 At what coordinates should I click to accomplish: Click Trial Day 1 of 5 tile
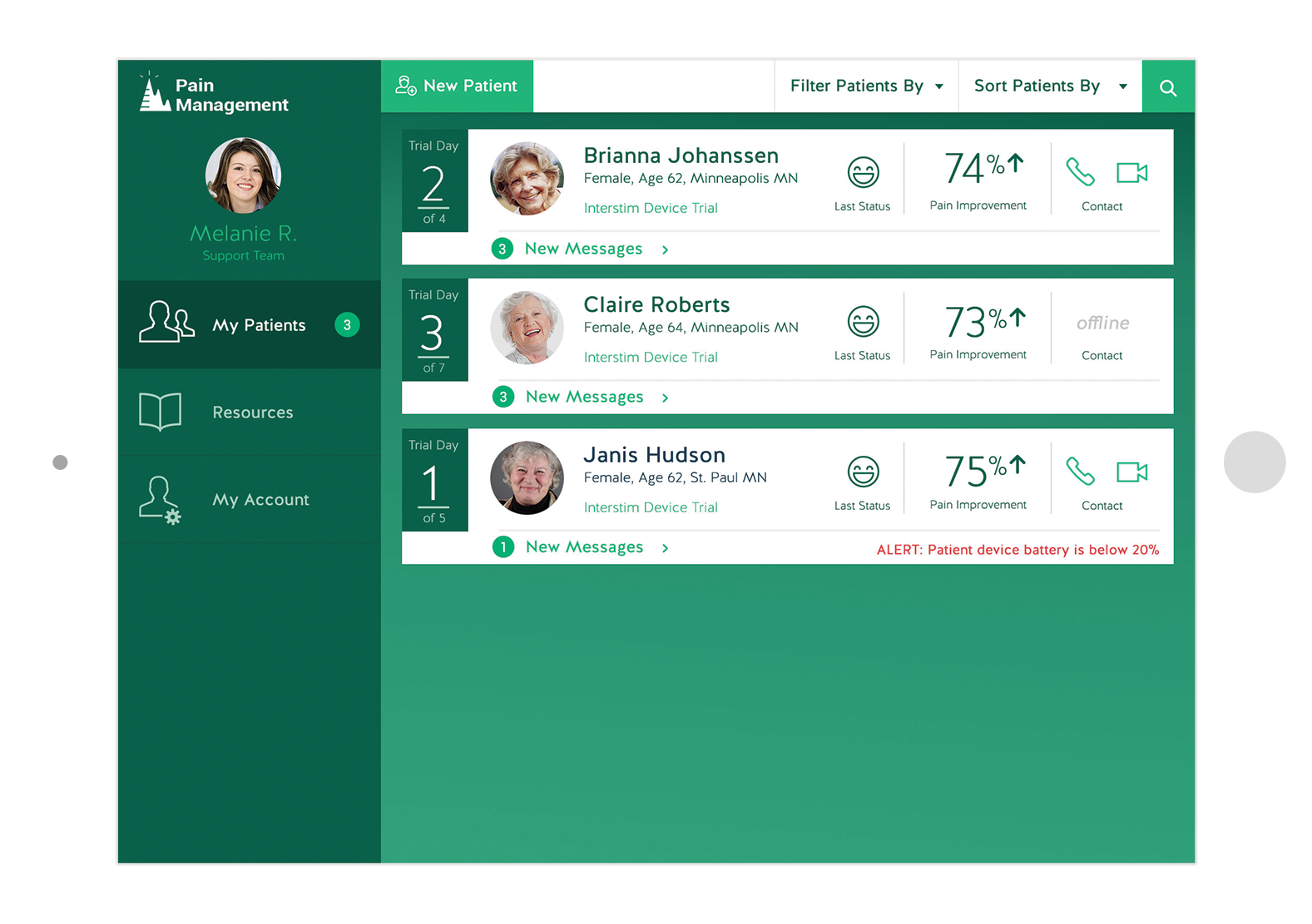pos(434,480)
